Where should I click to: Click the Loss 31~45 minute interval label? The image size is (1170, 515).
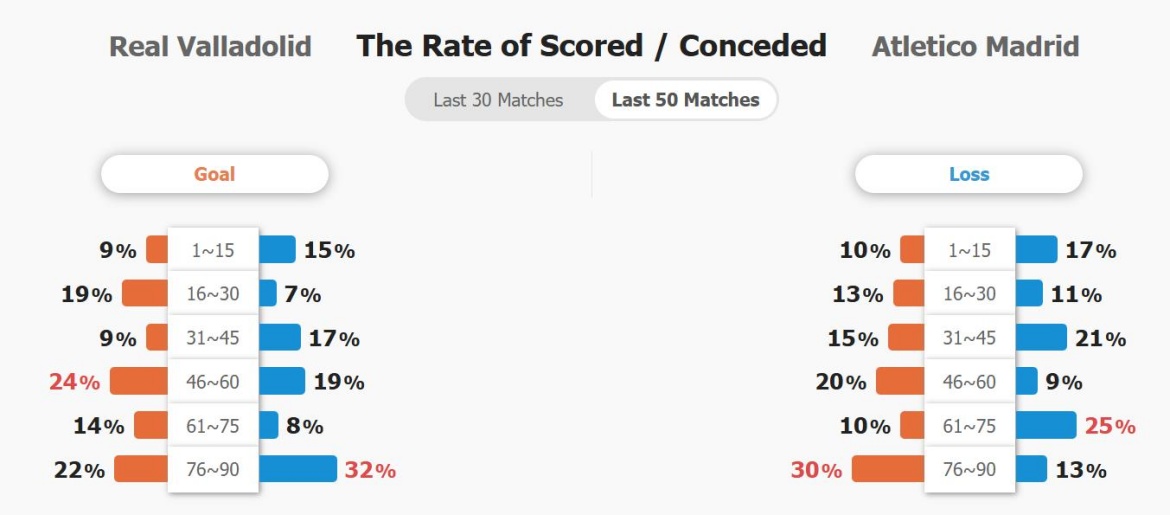point(969,338)
